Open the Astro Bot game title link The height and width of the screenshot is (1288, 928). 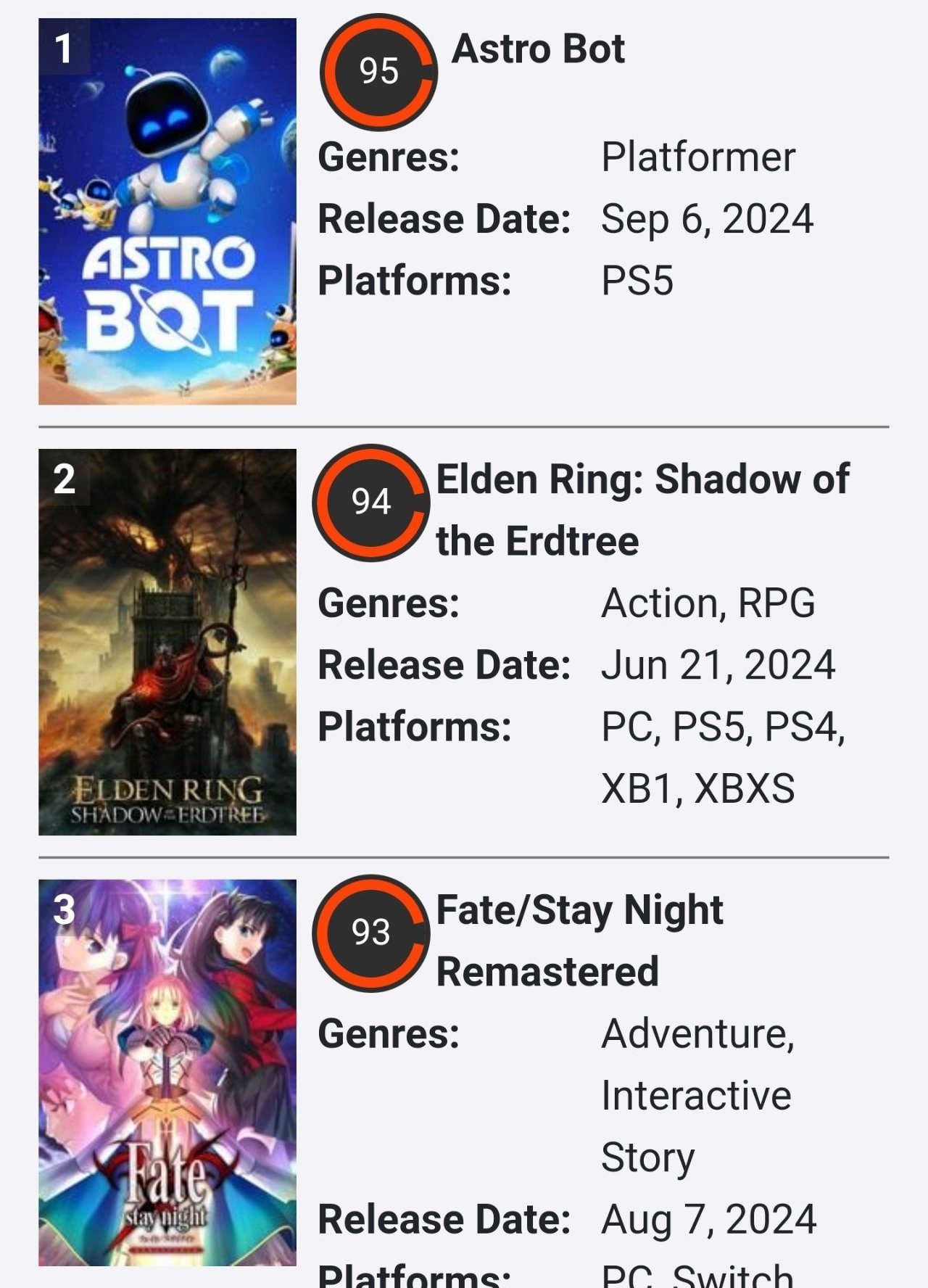pos(537,49)
